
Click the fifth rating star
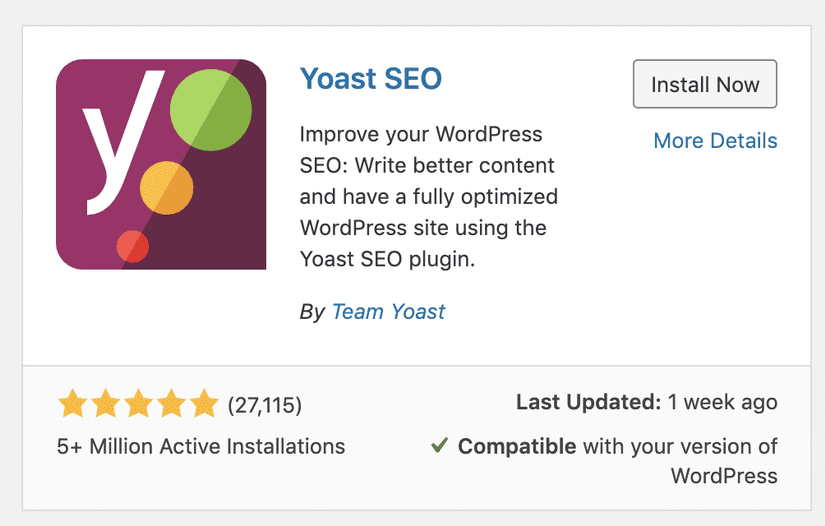204,404
